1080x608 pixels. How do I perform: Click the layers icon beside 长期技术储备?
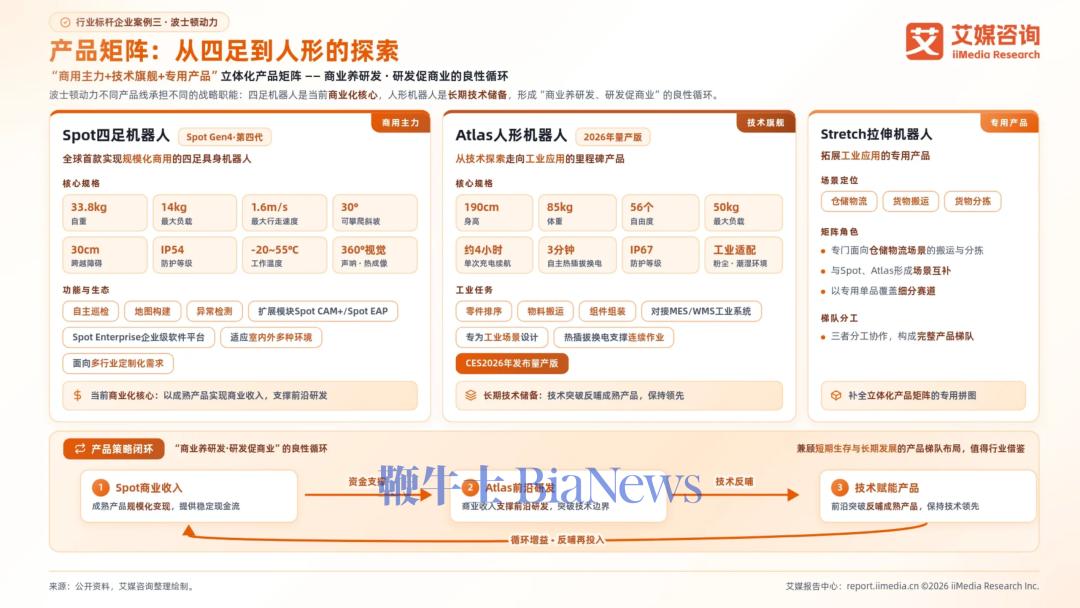470,395
